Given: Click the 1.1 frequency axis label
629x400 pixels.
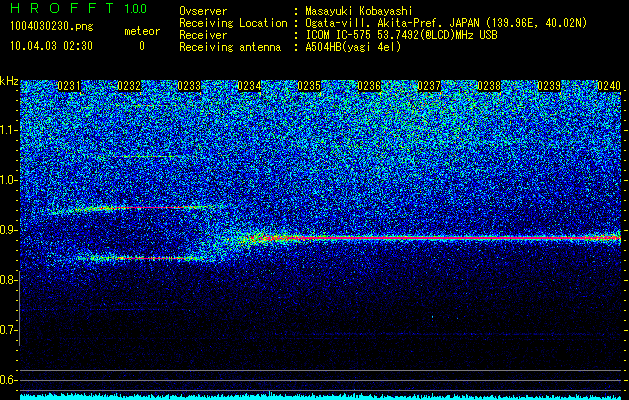Looking at the screenshot, I should [9, 130].
